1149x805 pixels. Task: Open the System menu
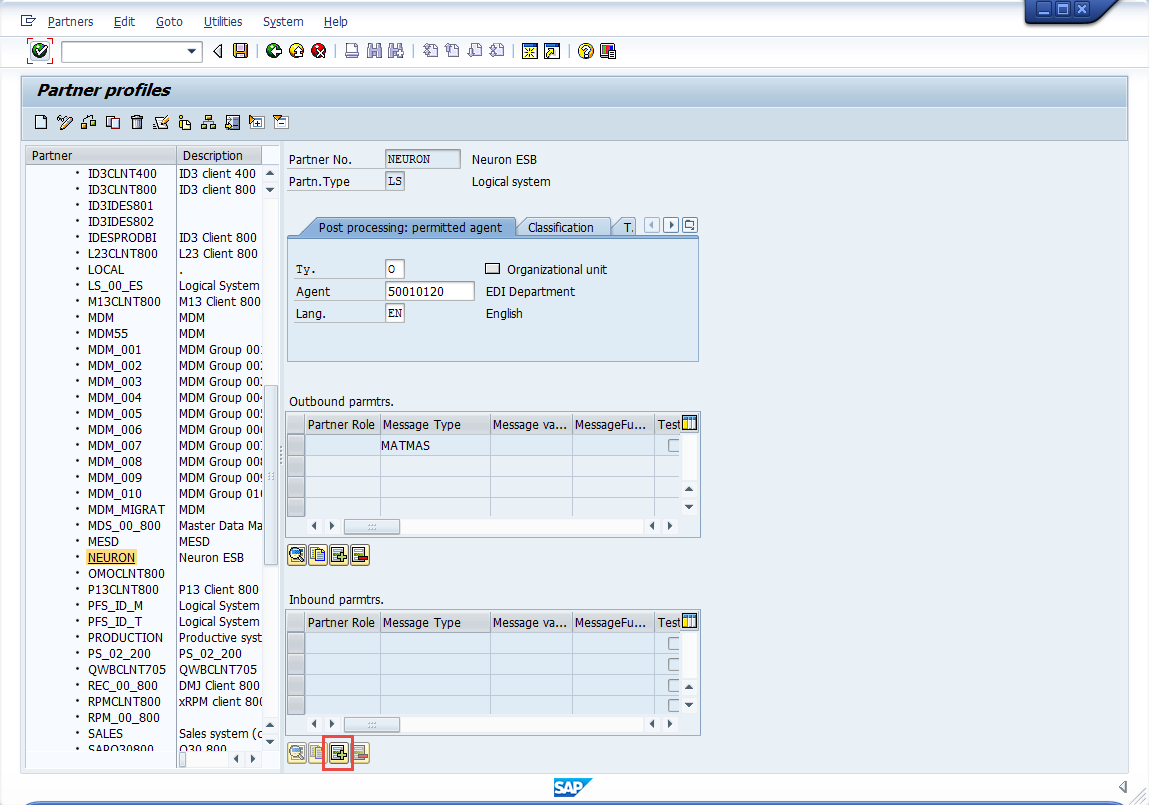click(x=283, y=22)
